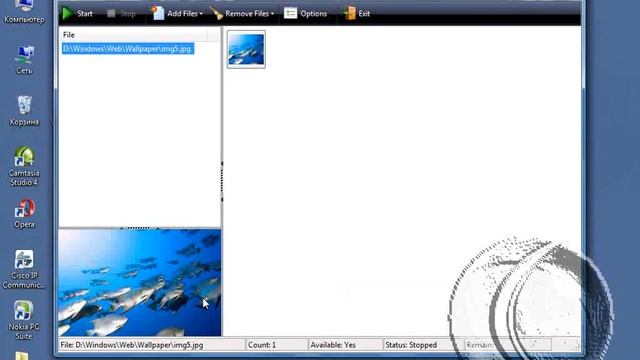
Task: Click the horizontal splitter handle above preview
Action: point(139,228)
